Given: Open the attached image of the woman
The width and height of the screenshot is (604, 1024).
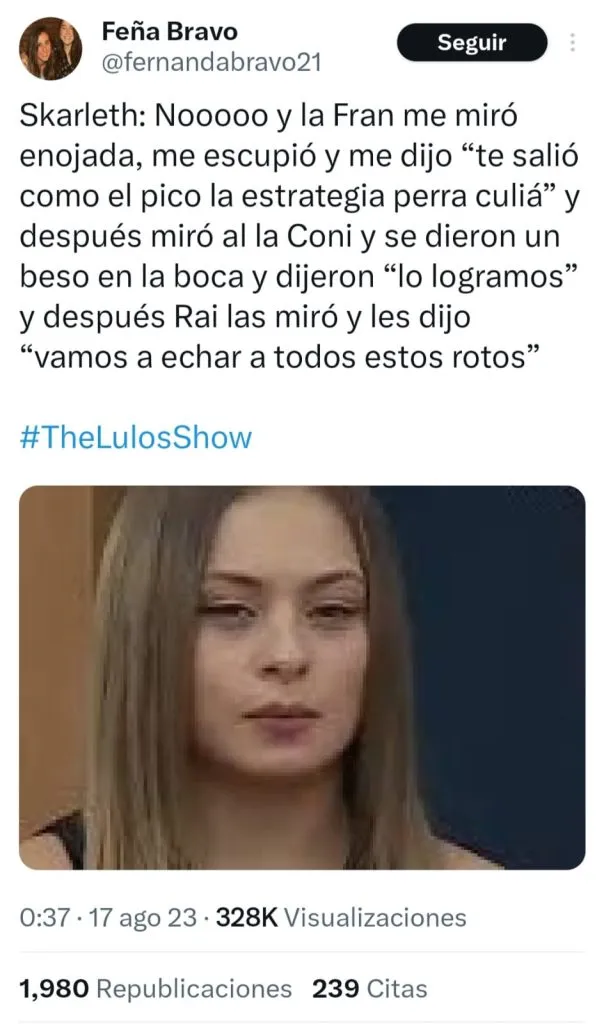Looking at the screenshot, I should point(302,677).
